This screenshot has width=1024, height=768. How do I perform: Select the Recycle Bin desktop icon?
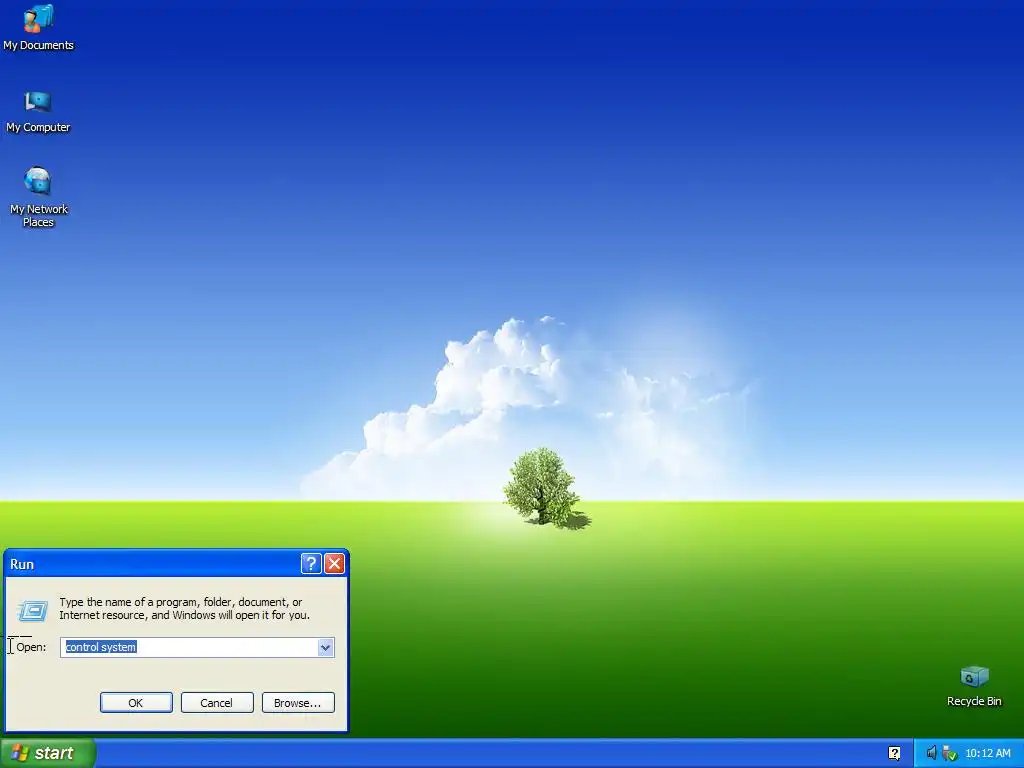pyautogui.click(x=974, y=686)
